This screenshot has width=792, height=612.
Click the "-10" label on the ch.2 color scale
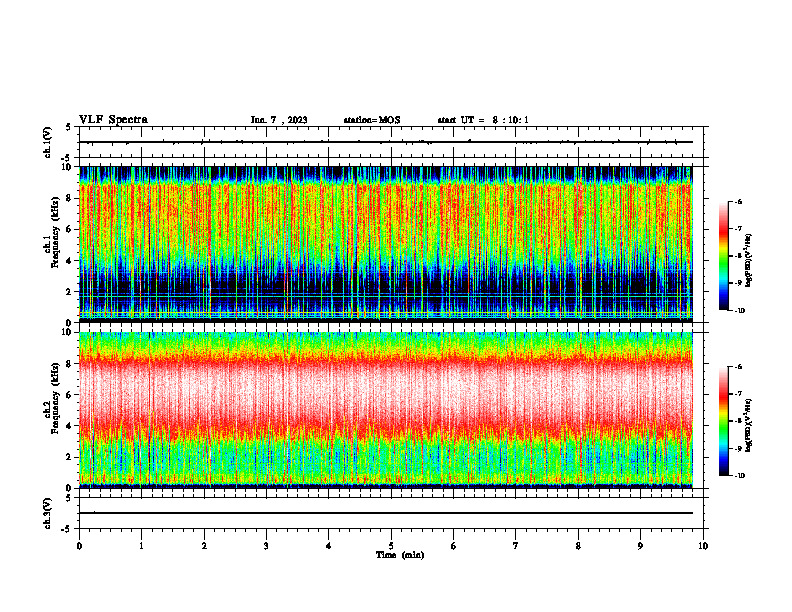740,476
